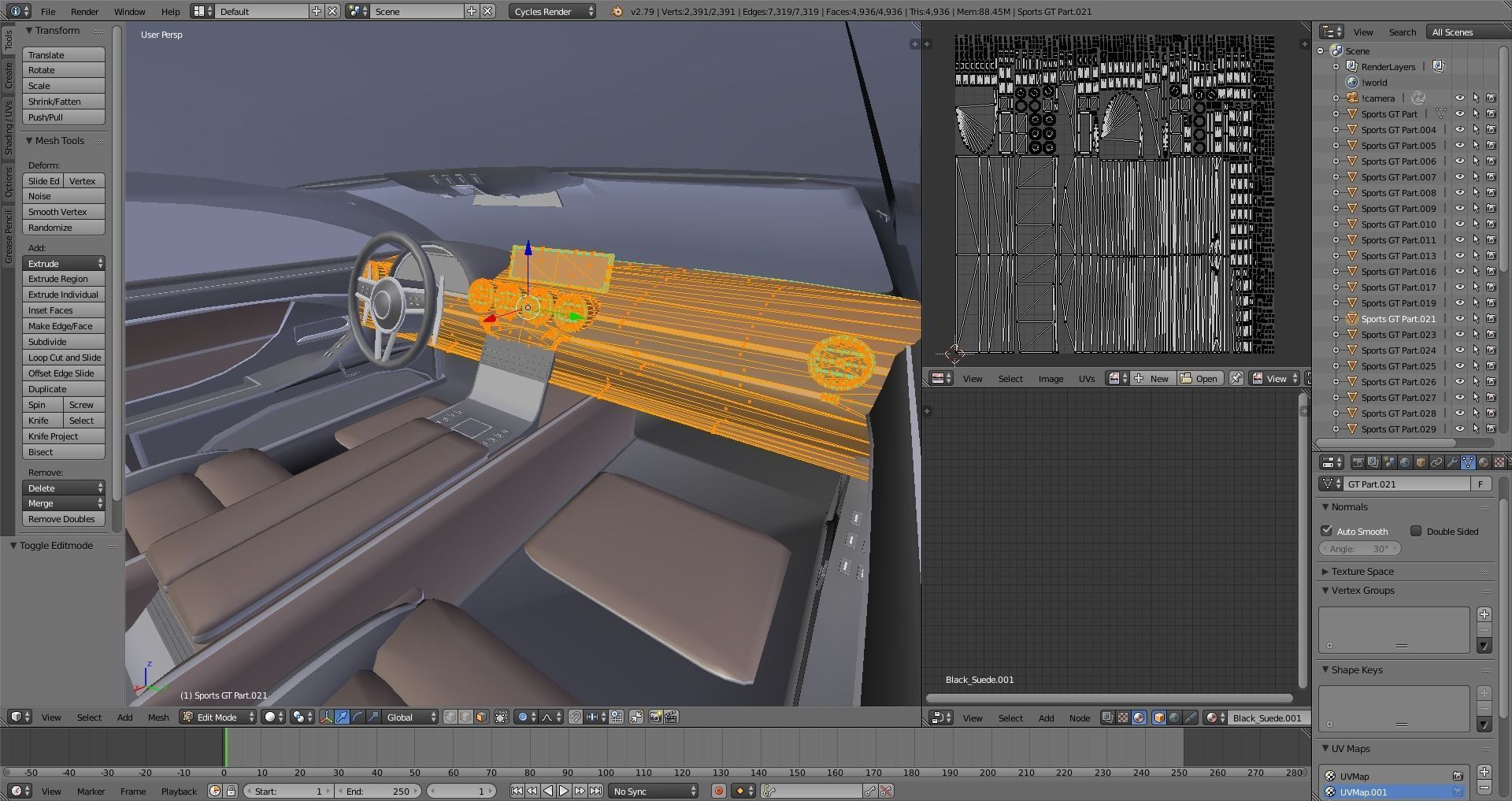Open the UVs menu in UV editor
This screenshot has height=801, width=1512.
1087,378
